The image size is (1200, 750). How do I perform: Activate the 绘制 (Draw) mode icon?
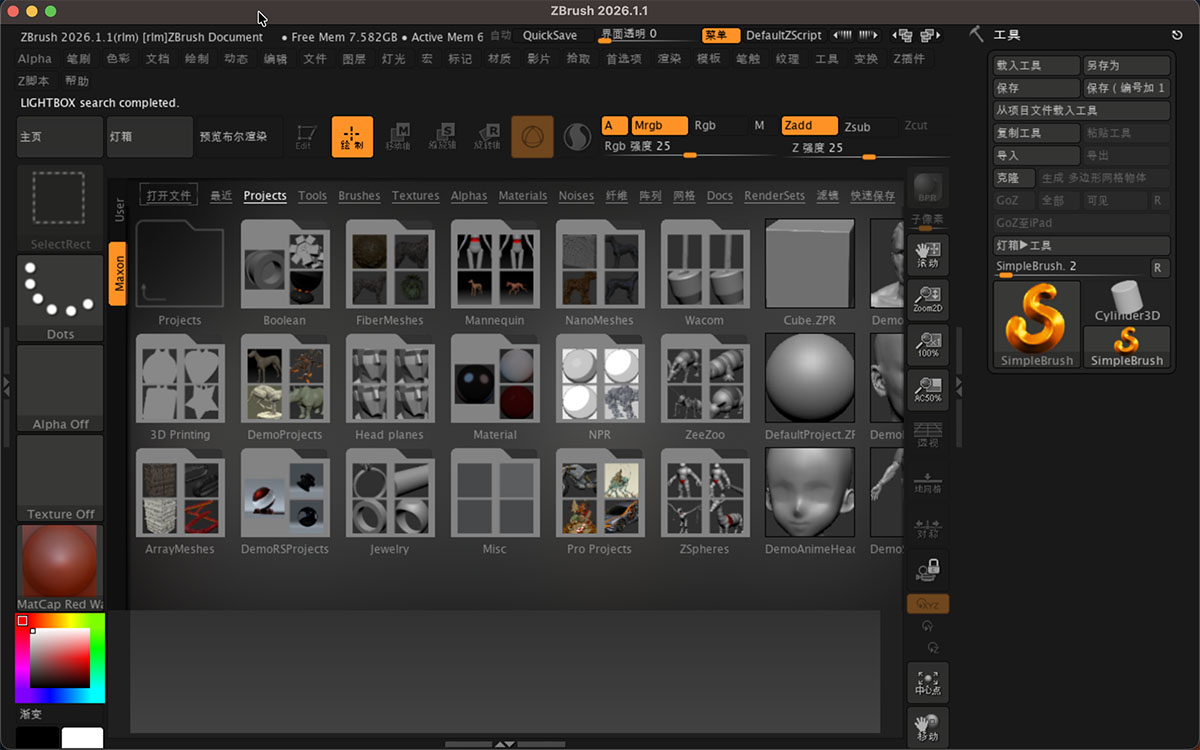[352, 137]
